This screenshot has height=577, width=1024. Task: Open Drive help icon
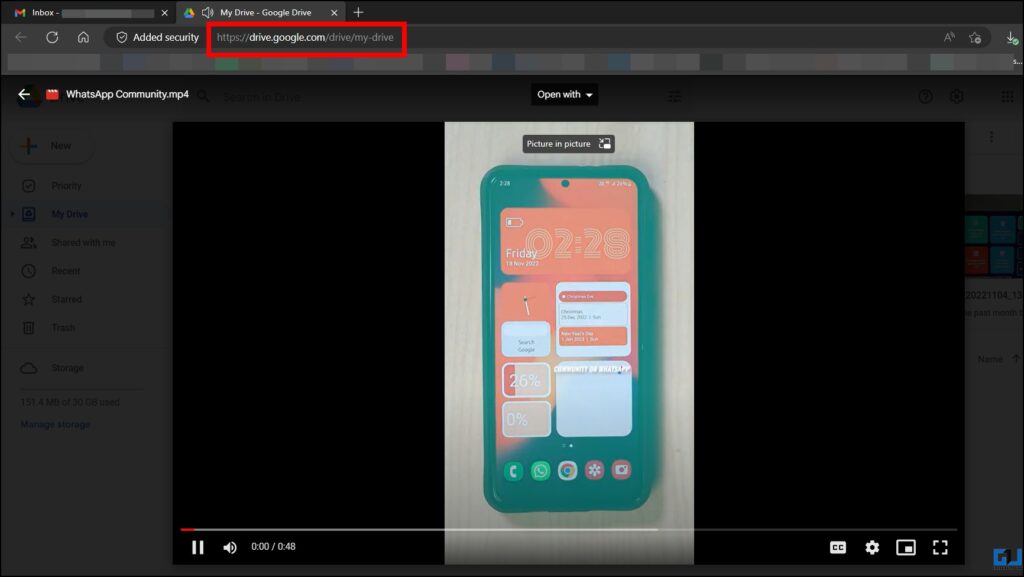(x=925, y=97)
